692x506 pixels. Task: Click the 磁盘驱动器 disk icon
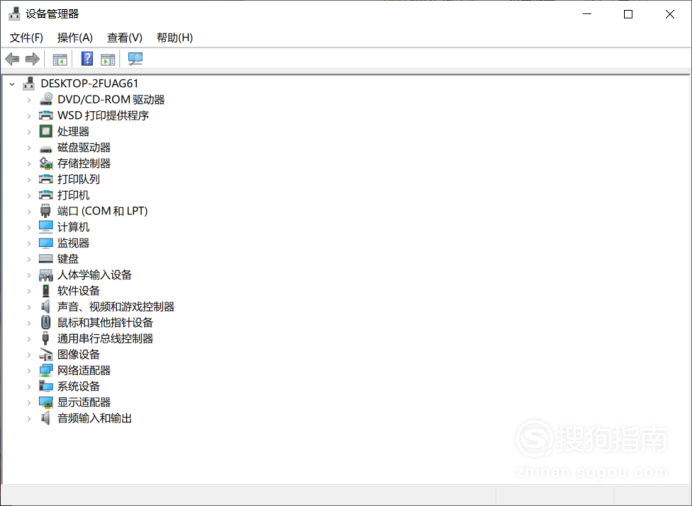pos(46,148)
